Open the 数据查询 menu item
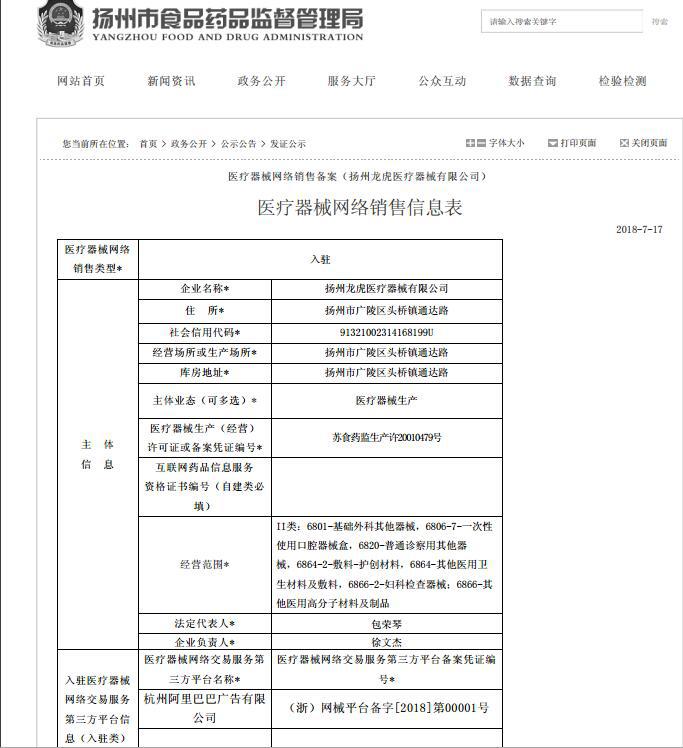Screen dimensions: 683x748 pos(532,81)
